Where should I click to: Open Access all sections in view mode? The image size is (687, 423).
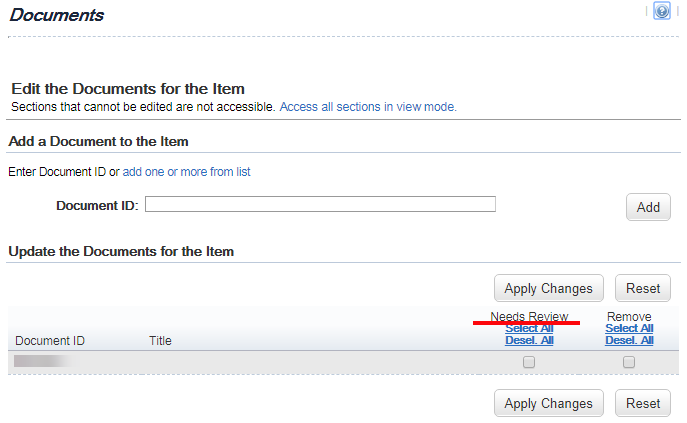(368, 107)
